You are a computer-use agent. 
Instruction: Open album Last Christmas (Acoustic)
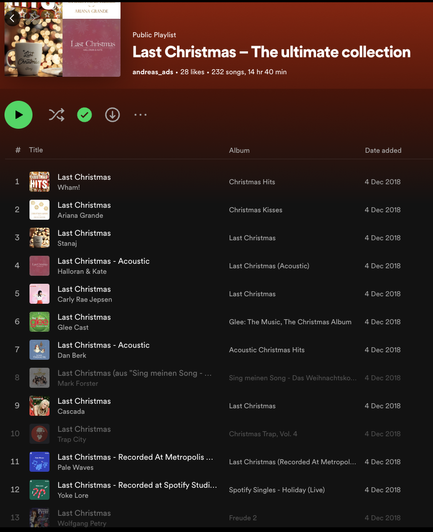pos(269,266)
